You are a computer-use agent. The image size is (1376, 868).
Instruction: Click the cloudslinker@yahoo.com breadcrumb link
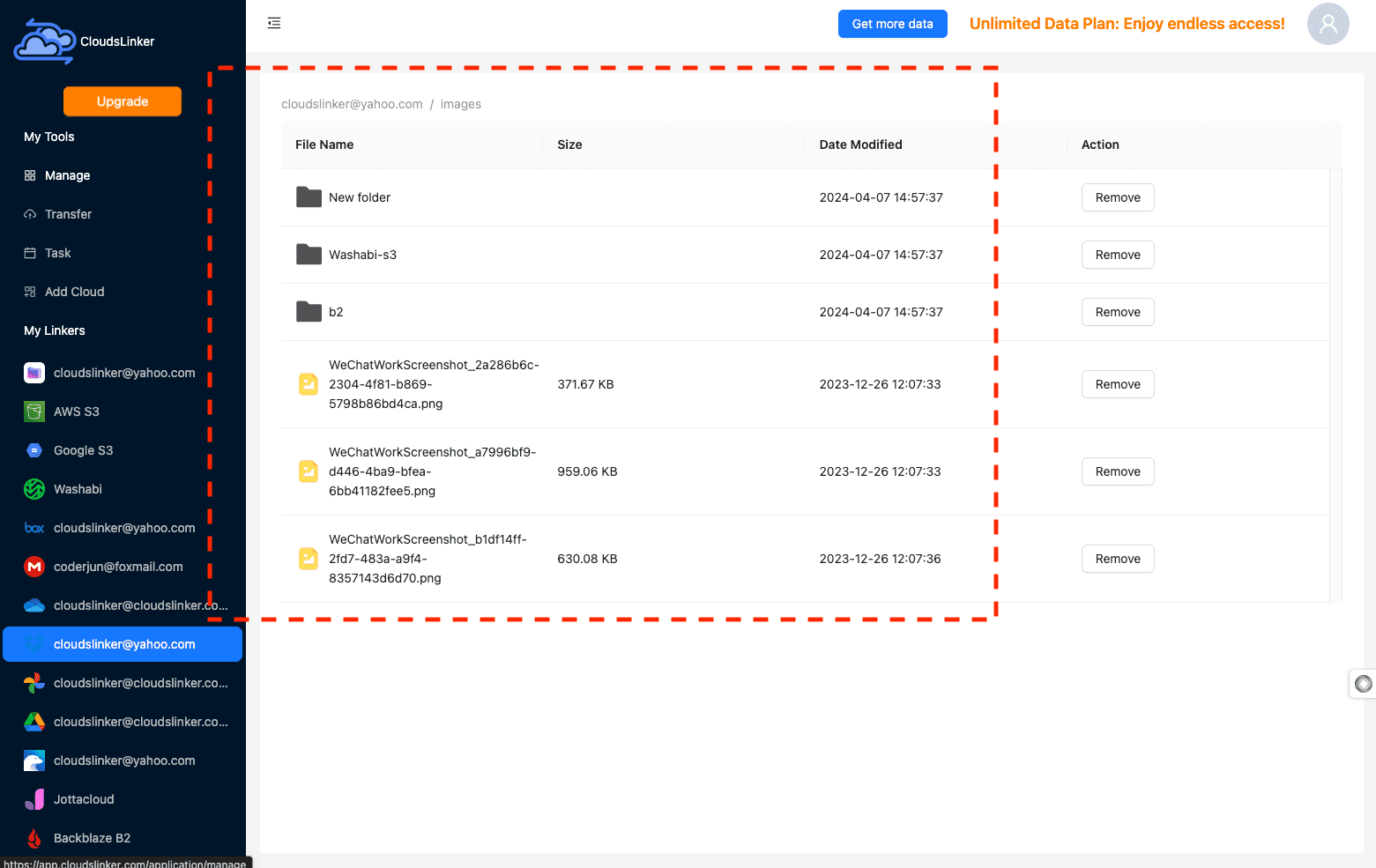click(x=352, y=104)
